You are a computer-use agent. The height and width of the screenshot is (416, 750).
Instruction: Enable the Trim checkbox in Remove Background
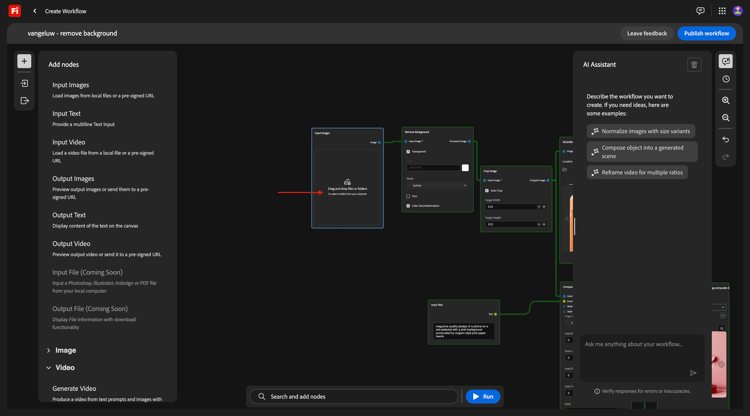click(x=408, y=196)
